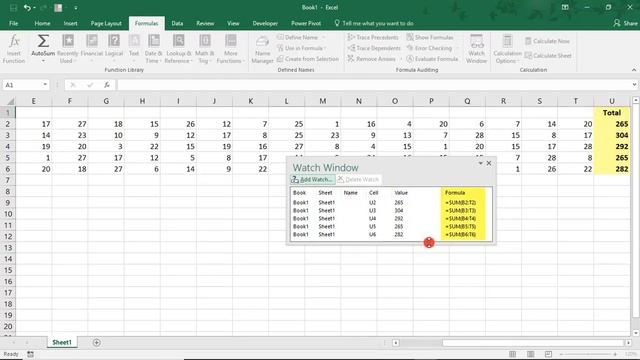Click Use in Formula
The image size is (640, 360).
click(300, 48)
